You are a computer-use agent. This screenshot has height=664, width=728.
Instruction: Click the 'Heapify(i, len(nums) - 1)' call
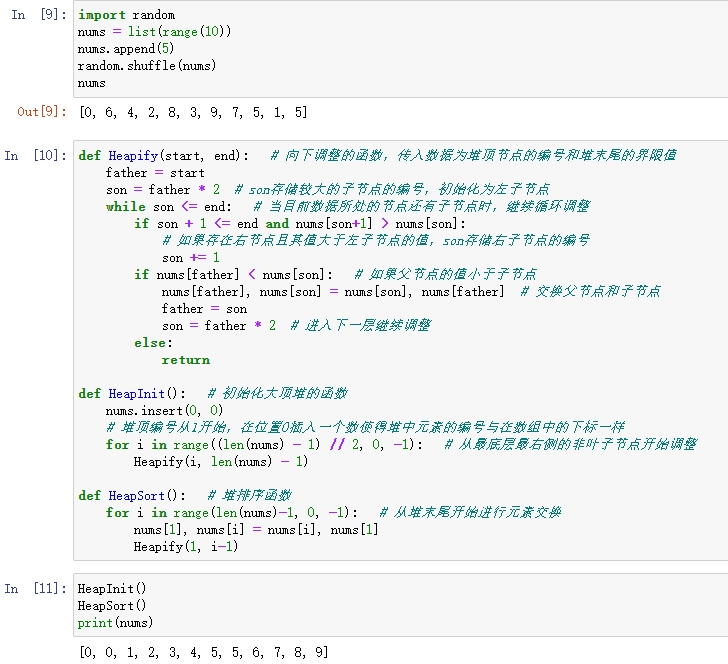221,462
